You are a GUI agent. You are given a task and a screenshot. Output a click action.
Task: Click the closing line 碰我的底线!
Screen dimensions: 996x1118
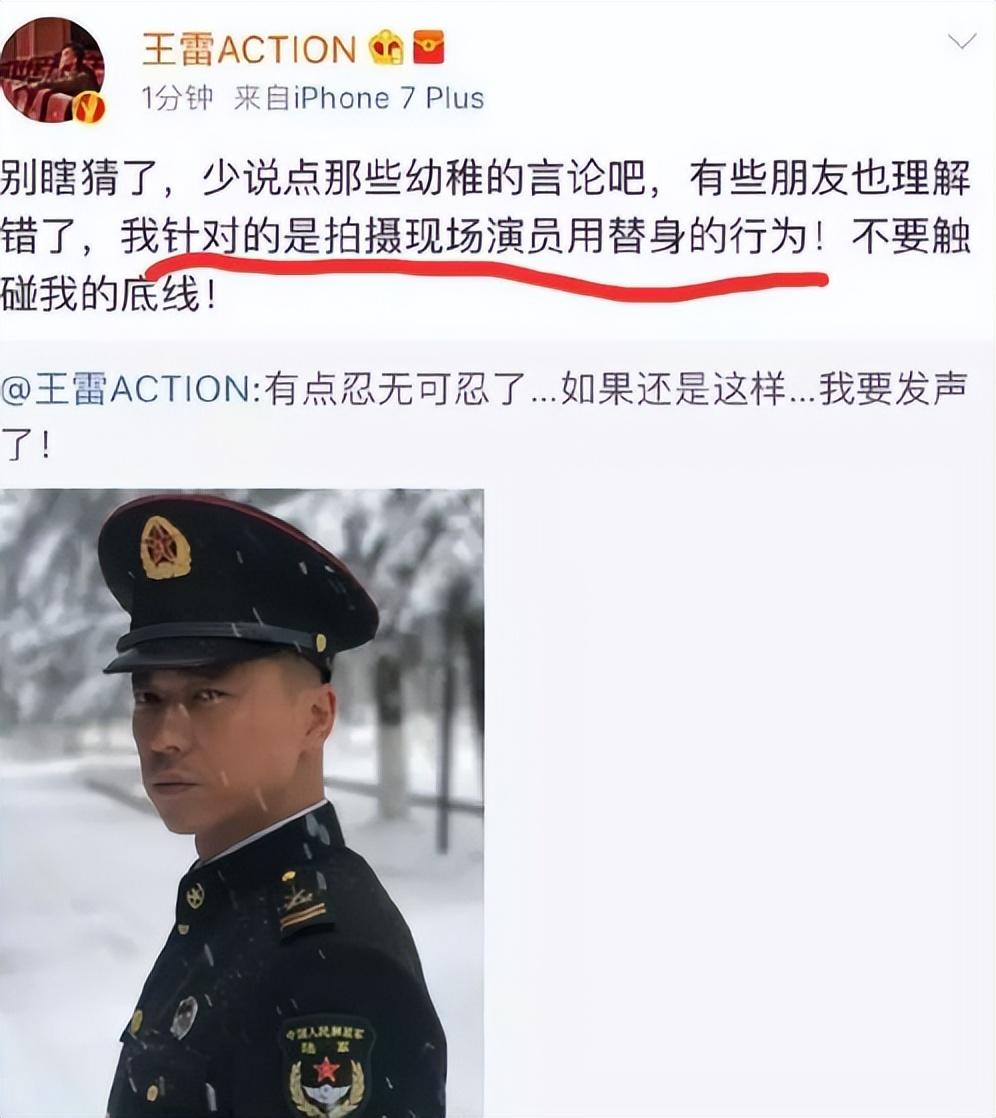[108, 294]
